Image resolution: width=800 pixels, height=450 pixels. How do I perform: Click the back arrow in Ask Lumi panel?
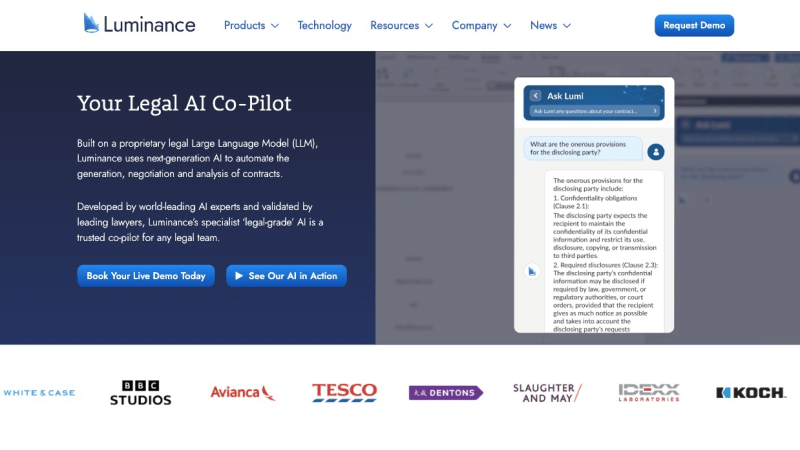click(536, 95)
